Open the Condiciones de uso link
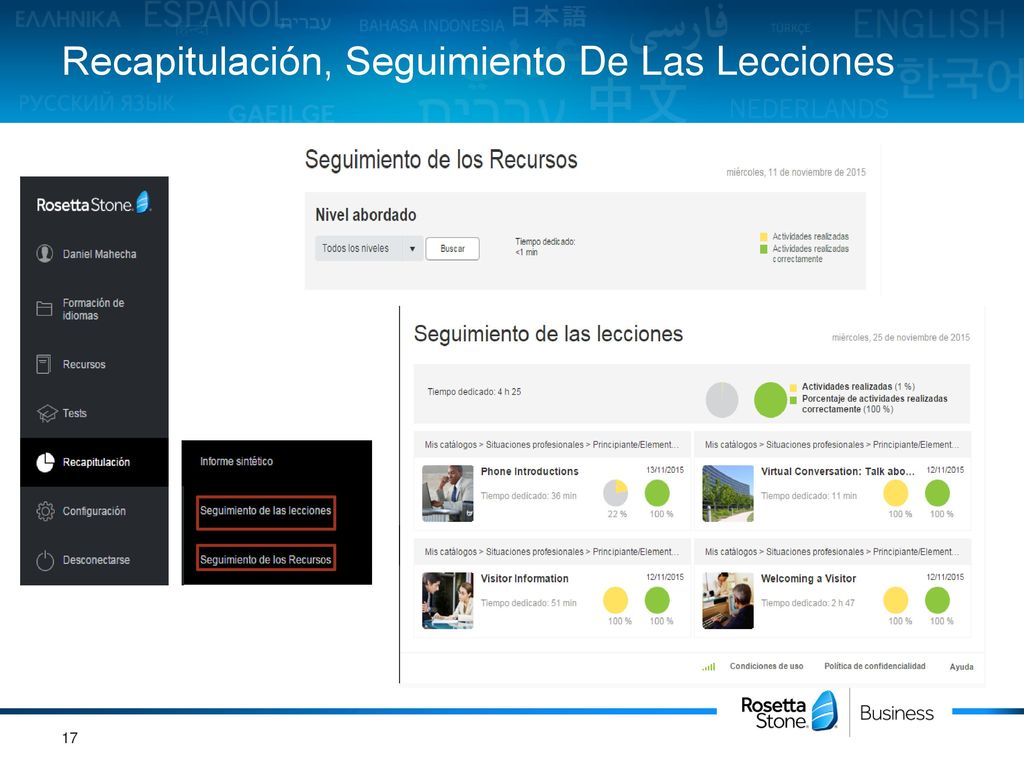 tap(767, 666)
